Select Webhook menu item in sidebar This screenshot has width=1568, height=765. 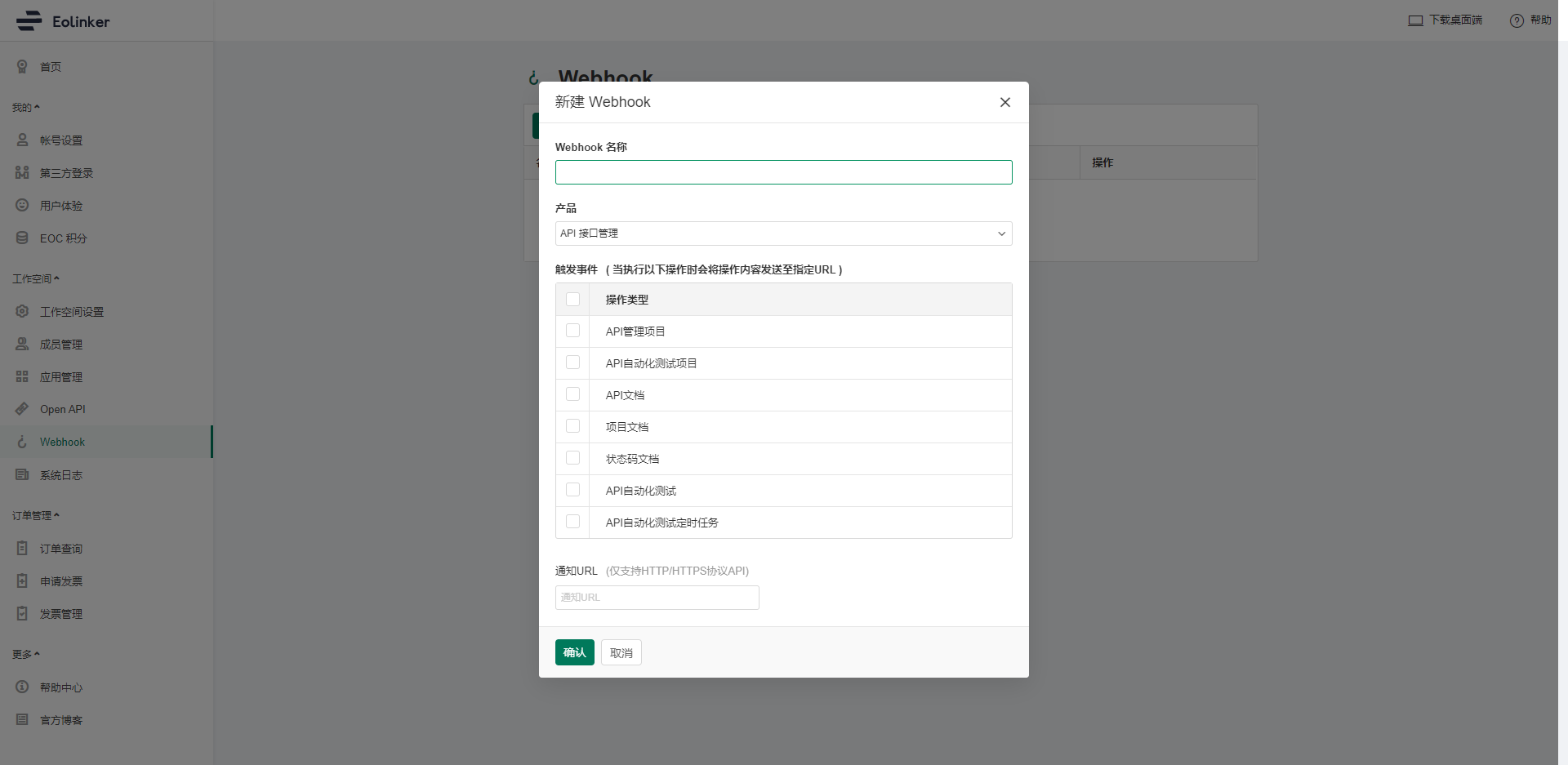coord(106,442)
